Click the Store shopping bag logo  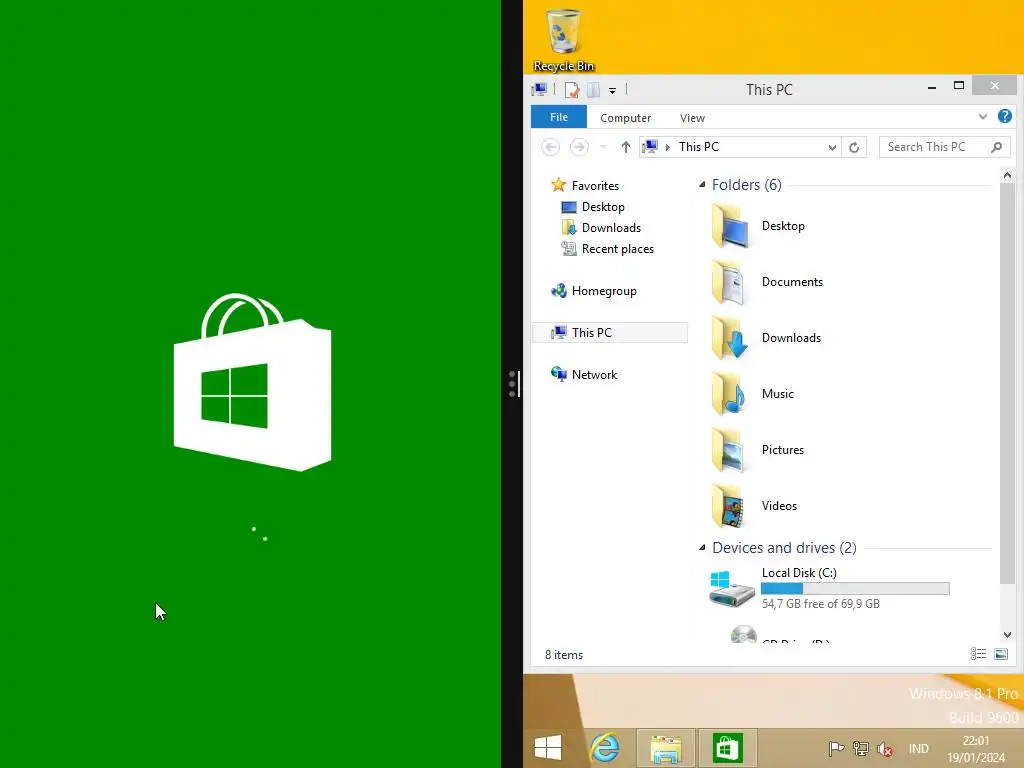coord(252,382)
